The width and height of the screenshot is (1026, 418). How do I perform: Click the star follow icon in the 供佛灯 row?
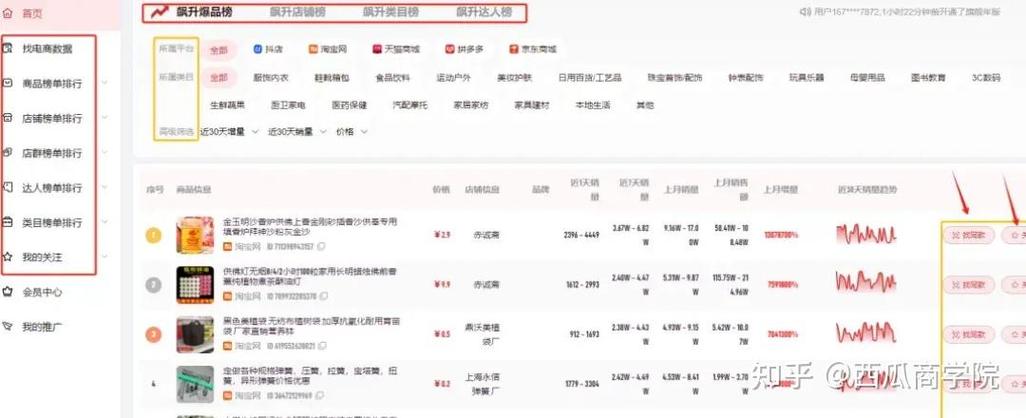[x=1014, y=285]
